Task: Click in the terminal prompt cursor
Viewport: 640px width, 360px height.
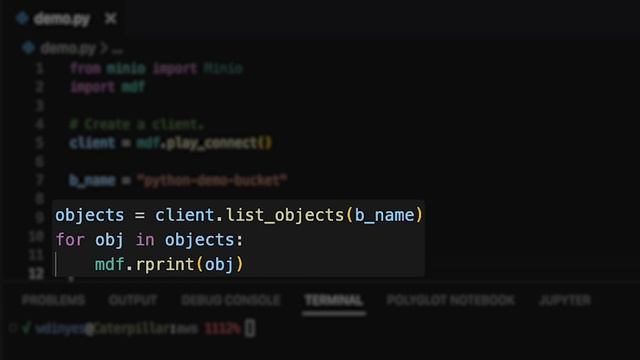Action: coord(250,329)
